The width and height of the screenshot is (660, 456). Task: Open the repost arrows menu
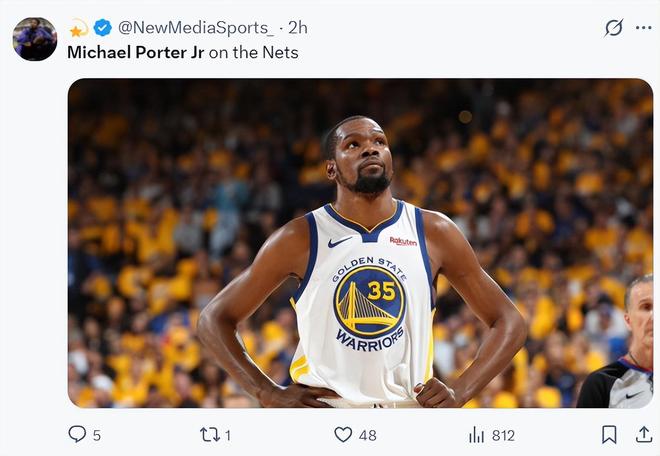209,434
